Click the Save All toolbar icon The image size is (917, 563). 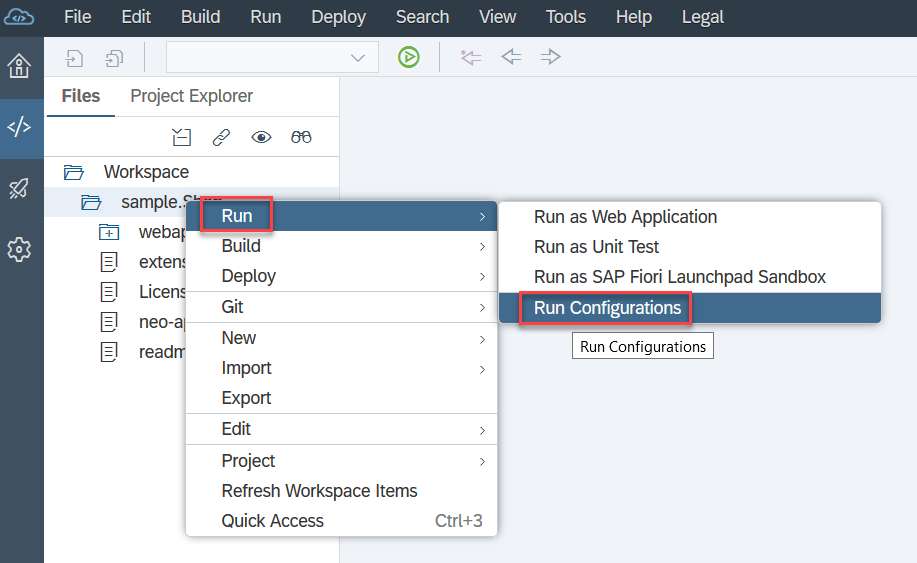coord(114,58)
